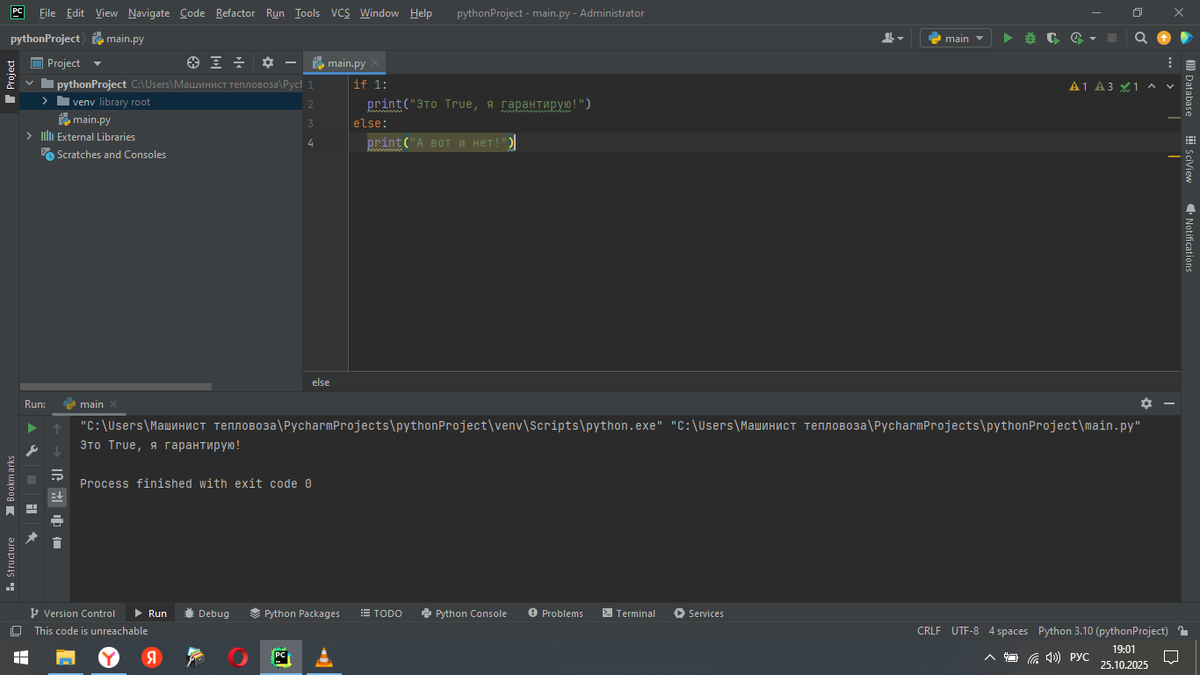Open the Refactor menu
1200x675 pixels.
pos(235,13)
